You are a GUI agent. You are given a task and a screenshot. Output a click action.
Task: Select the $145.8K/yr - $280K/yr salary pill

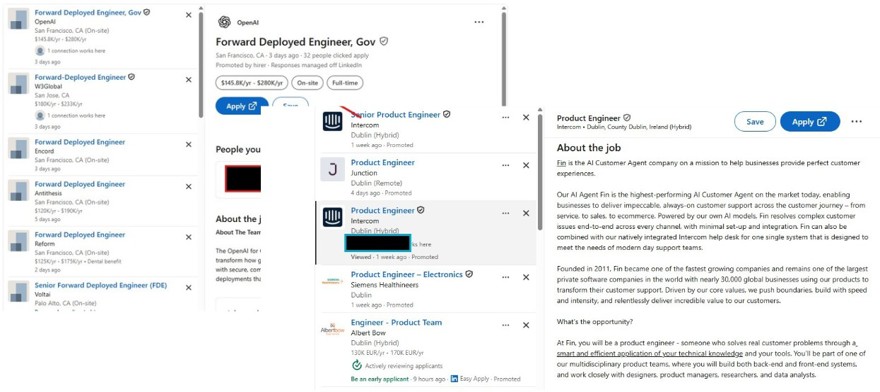click(x=251, y=83)
